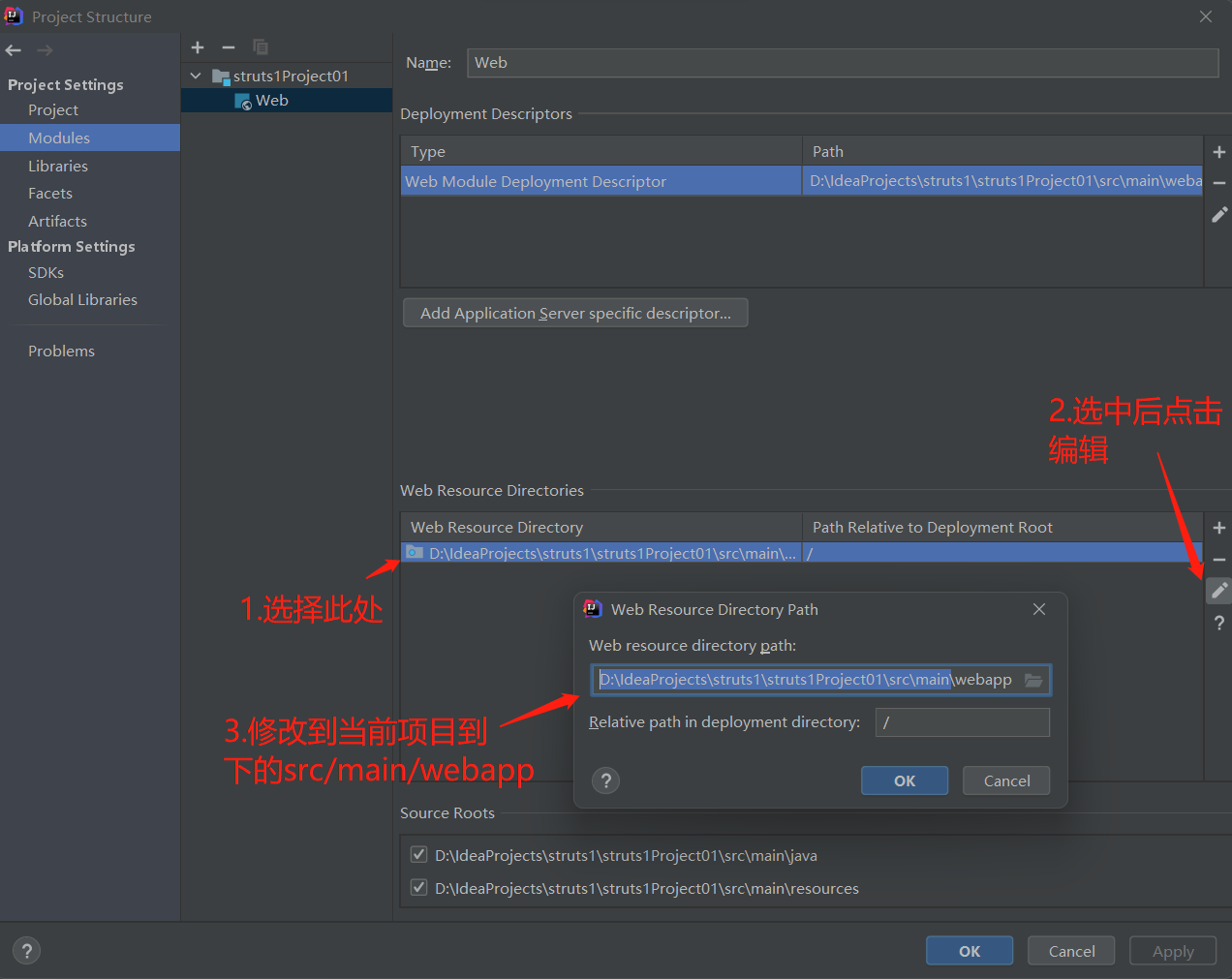Add a new module with the plus icon
1232x979 pixels.
click(x=198, y=46)
